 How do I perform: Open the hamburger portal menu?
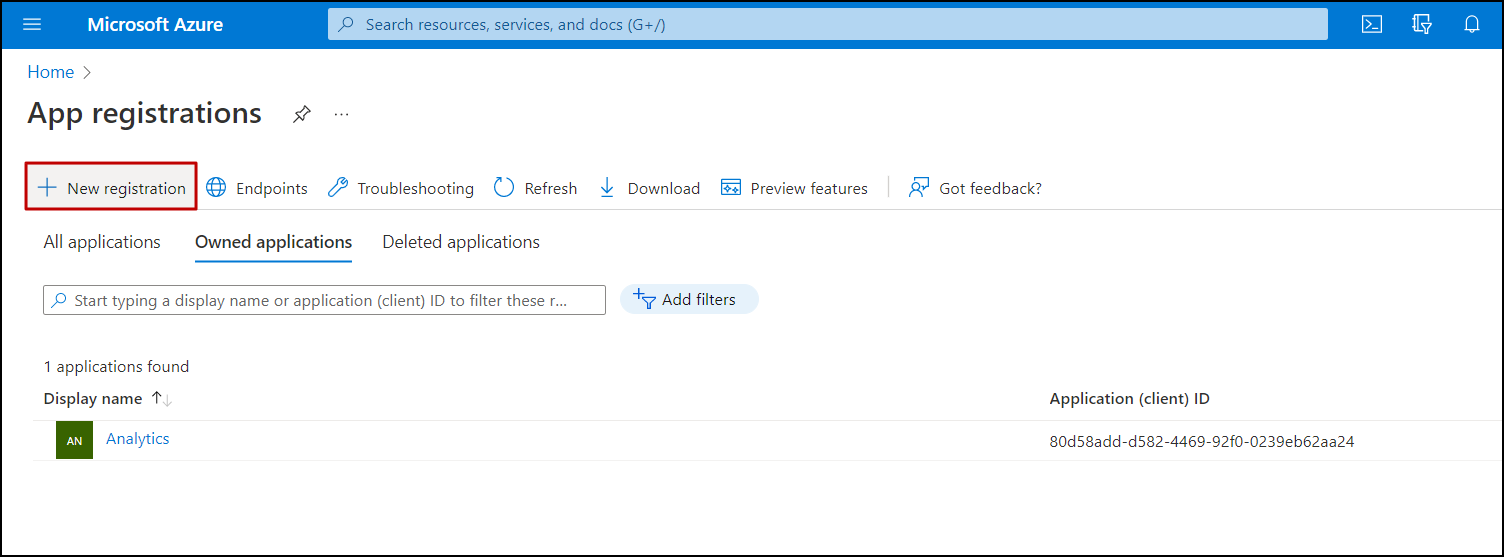pyautogui.click(x=32, y=24)
